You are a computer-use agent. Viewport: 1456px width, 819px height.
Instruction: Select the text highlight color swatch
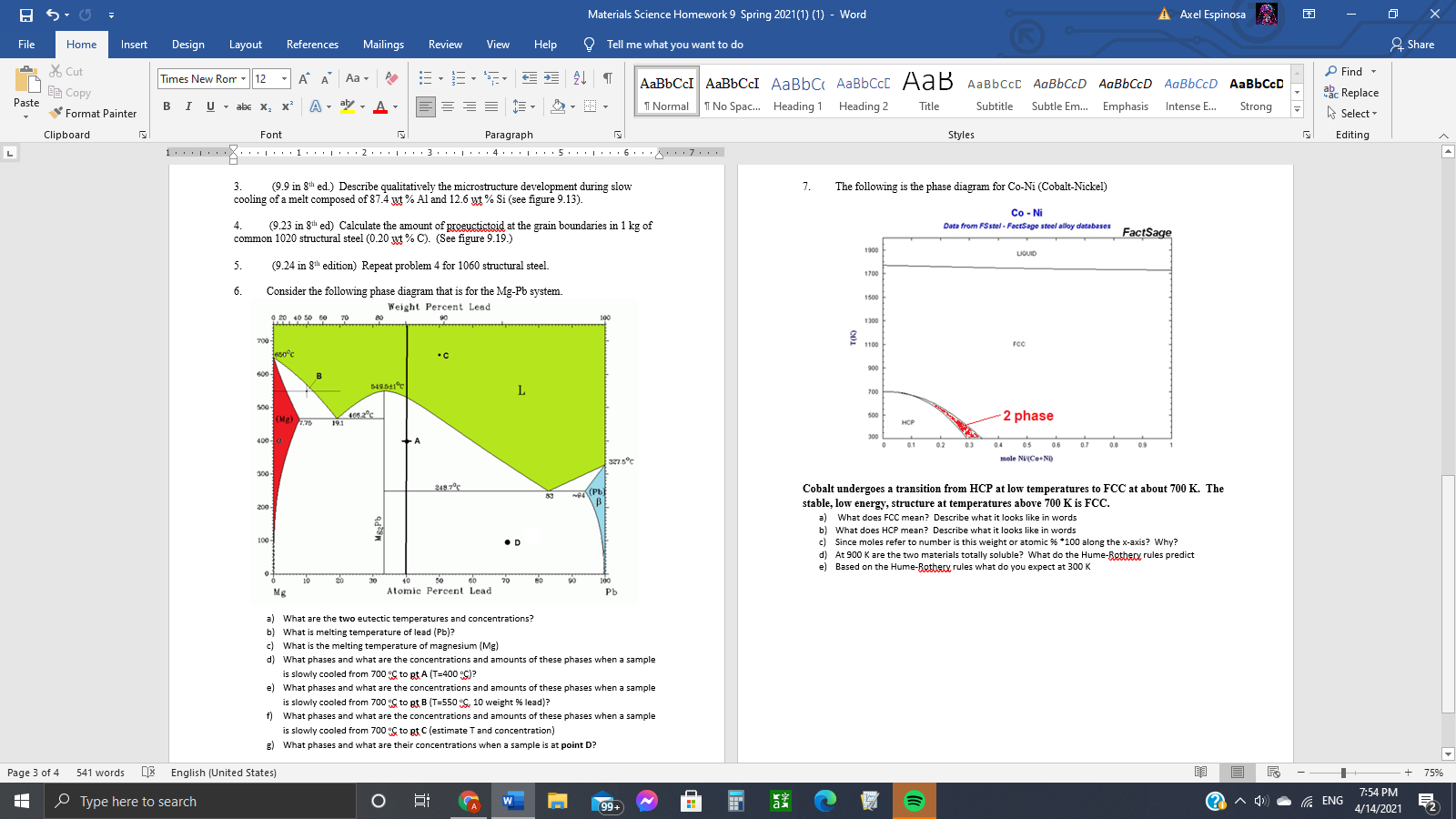pos(347,106)
